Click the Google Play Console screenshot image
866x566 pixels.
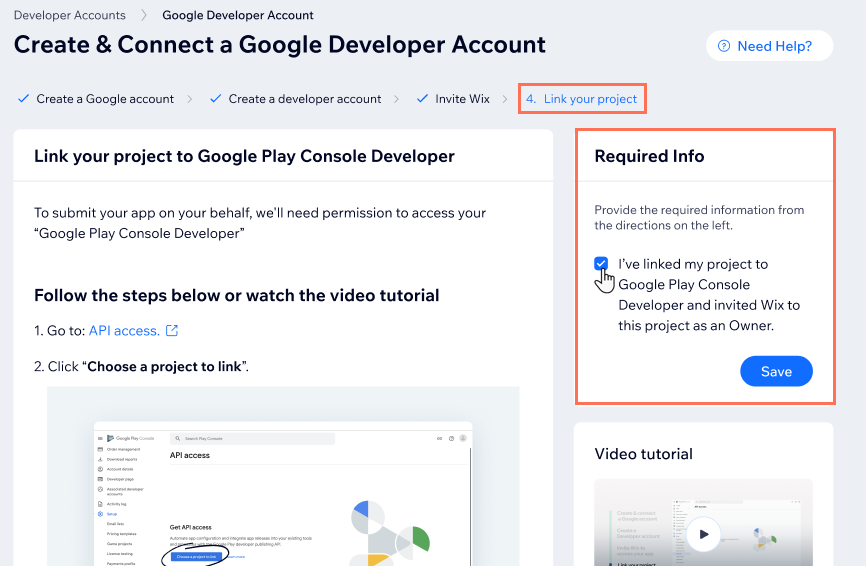[283, 476]
